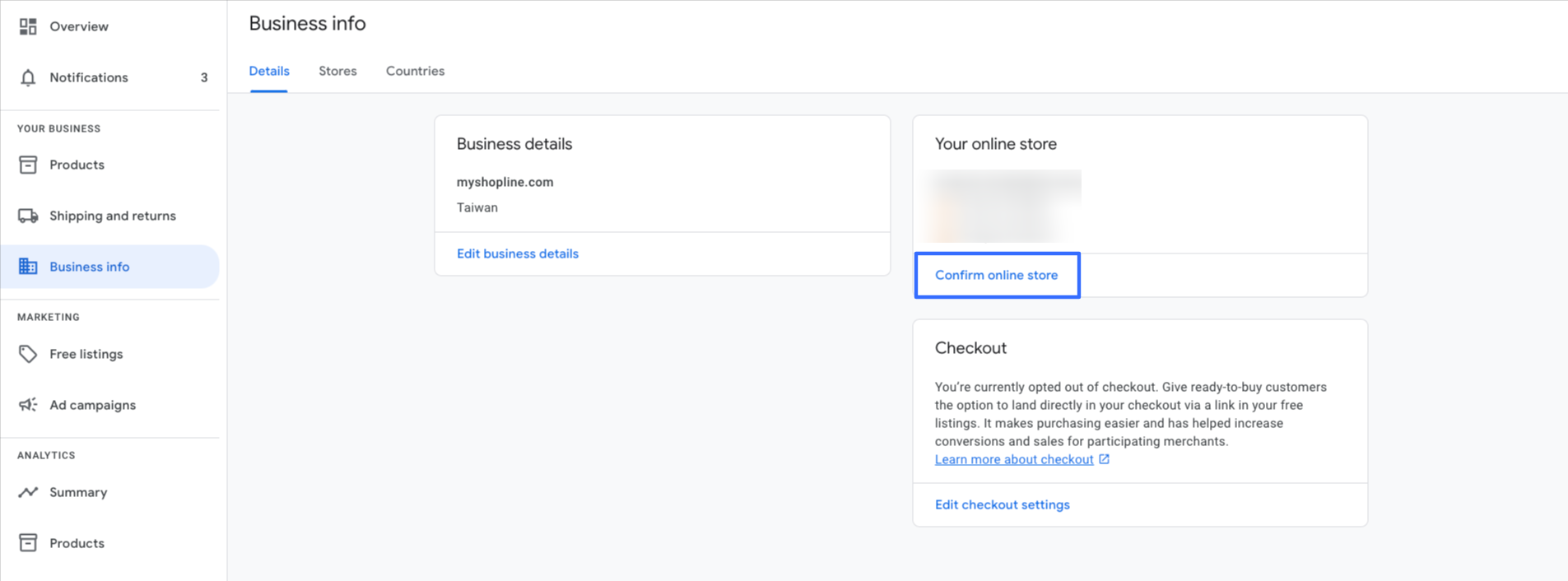This screenshot has width=1568, height=581.
Task: Click the Free listings tag icon
Action: click(28, 354)
